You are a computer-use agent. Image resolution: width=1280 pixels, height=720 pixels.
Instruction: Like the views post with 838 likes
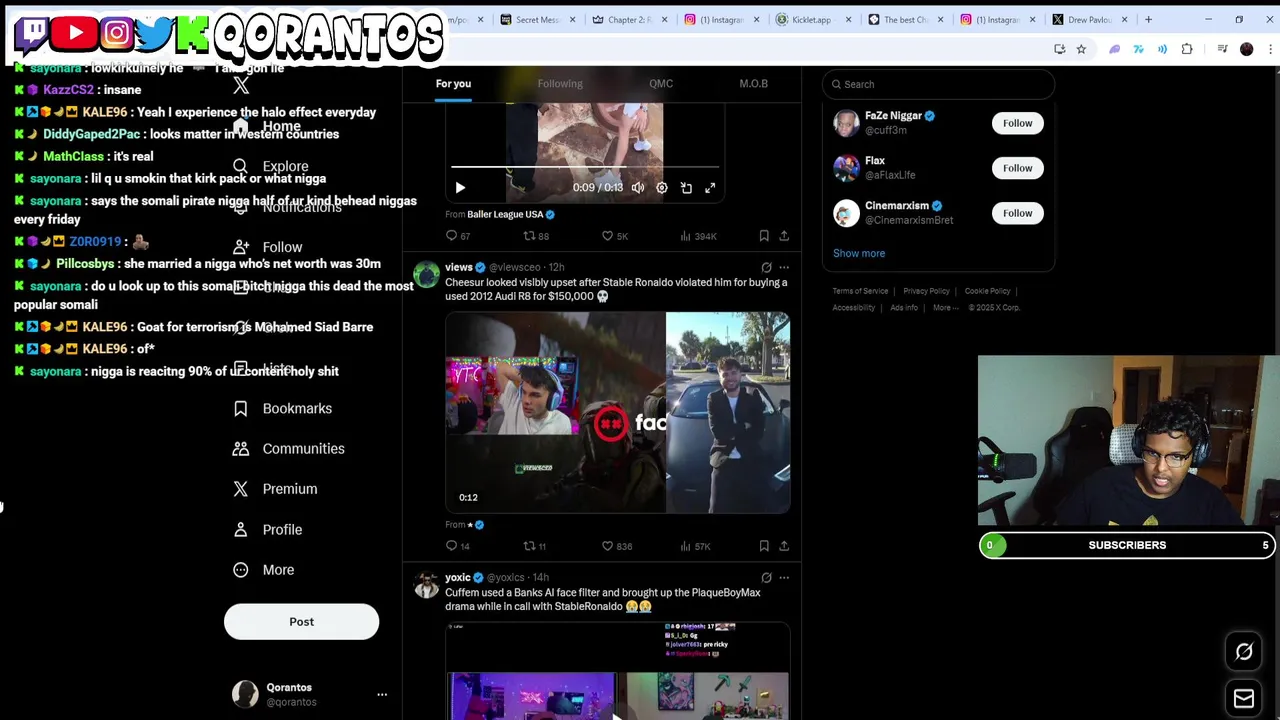coord(617,546)
